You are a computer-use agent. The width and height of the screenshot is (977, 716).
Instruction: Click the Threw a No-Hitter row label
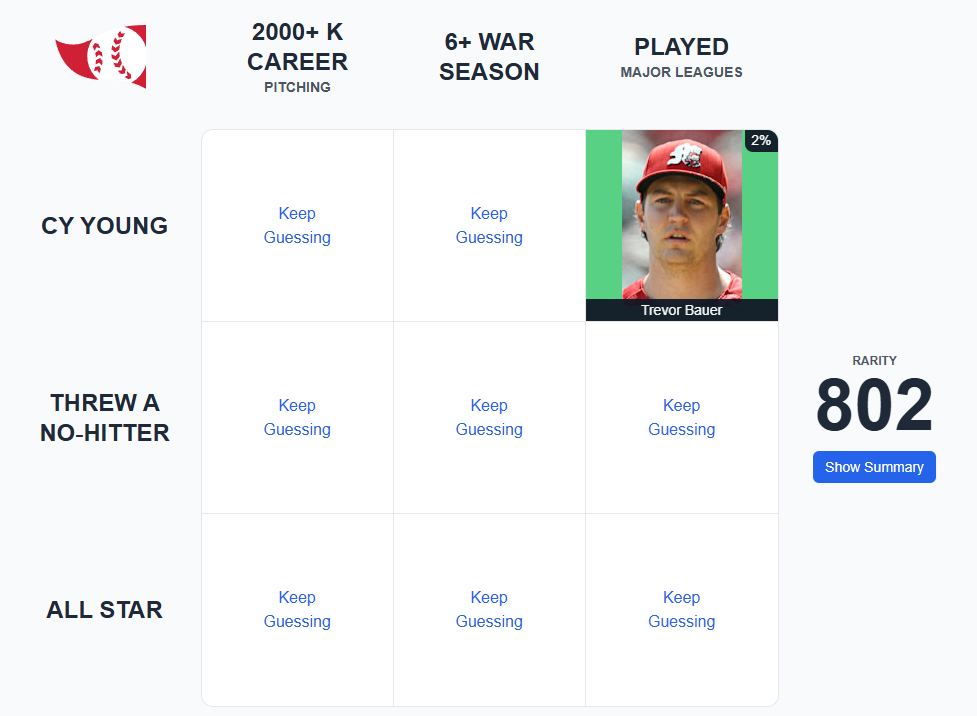(105, 418)
